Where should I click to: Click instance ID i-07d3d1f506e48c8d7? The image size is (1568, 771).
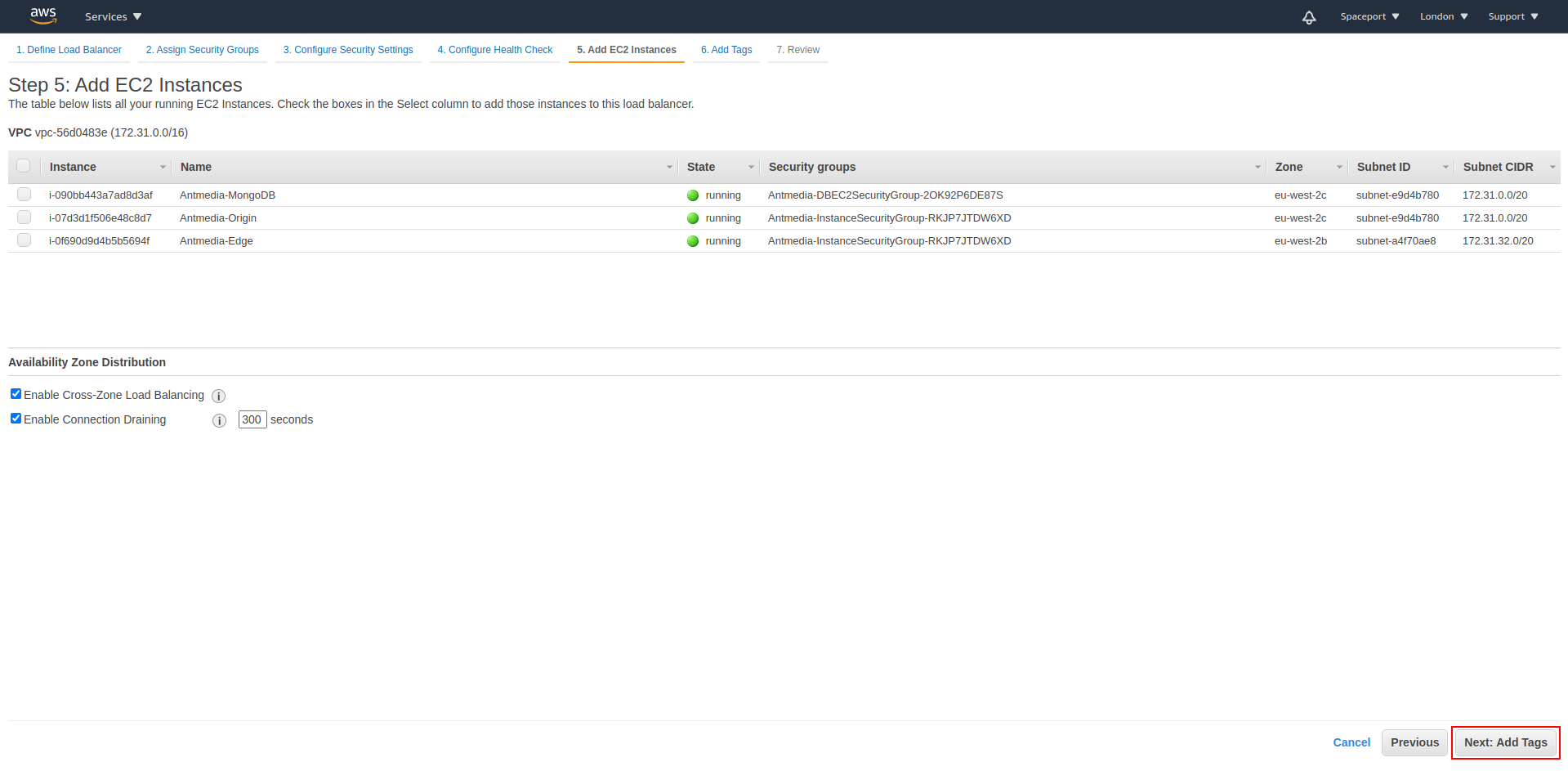click(x=101, y=218)
